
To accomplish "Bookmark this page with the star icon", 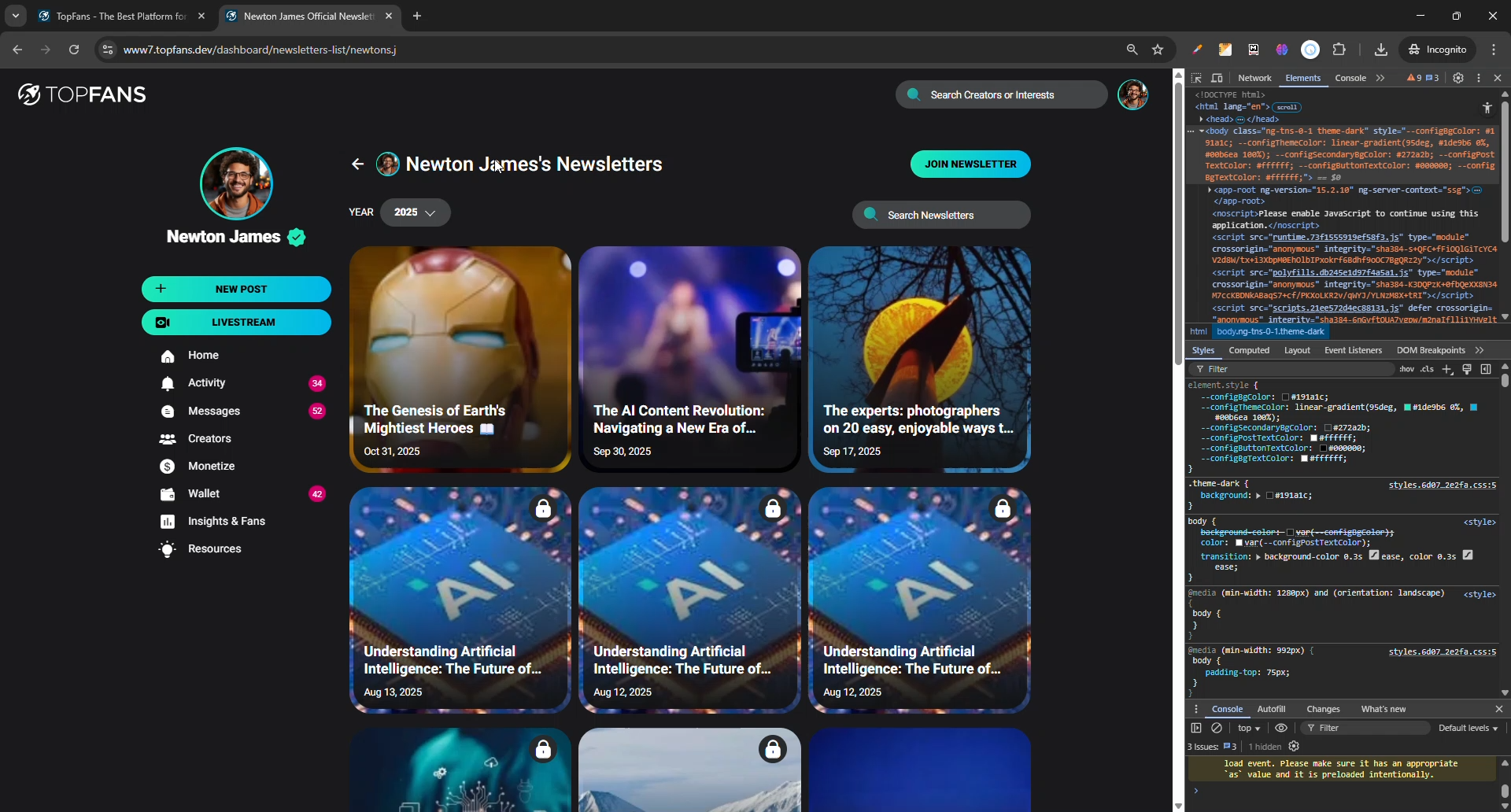I will point(1158,50).
